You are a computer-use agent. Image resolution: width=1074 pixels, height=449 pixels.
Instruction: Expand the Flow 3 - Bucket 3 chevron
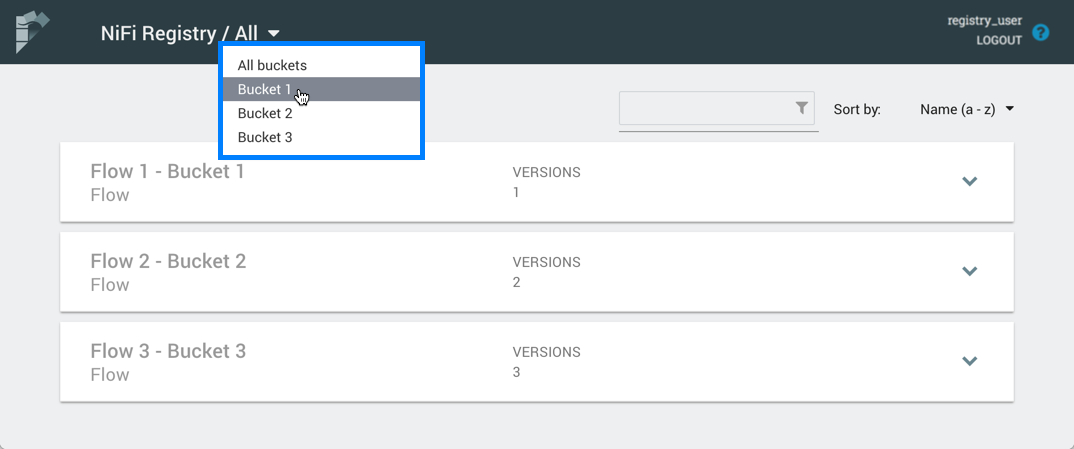(968, 361)
